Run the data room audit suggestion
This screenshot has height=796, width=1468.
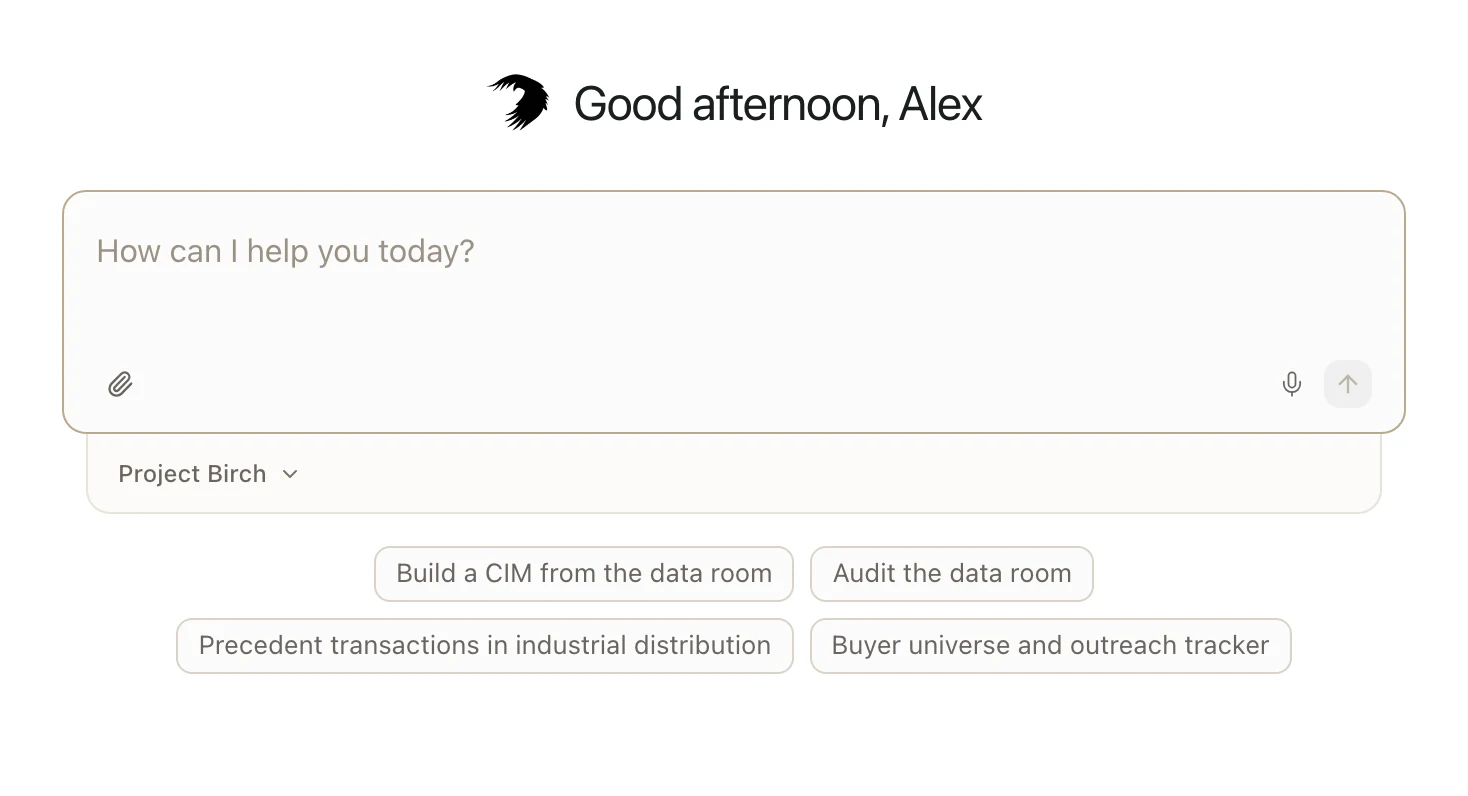pos(951,574)
